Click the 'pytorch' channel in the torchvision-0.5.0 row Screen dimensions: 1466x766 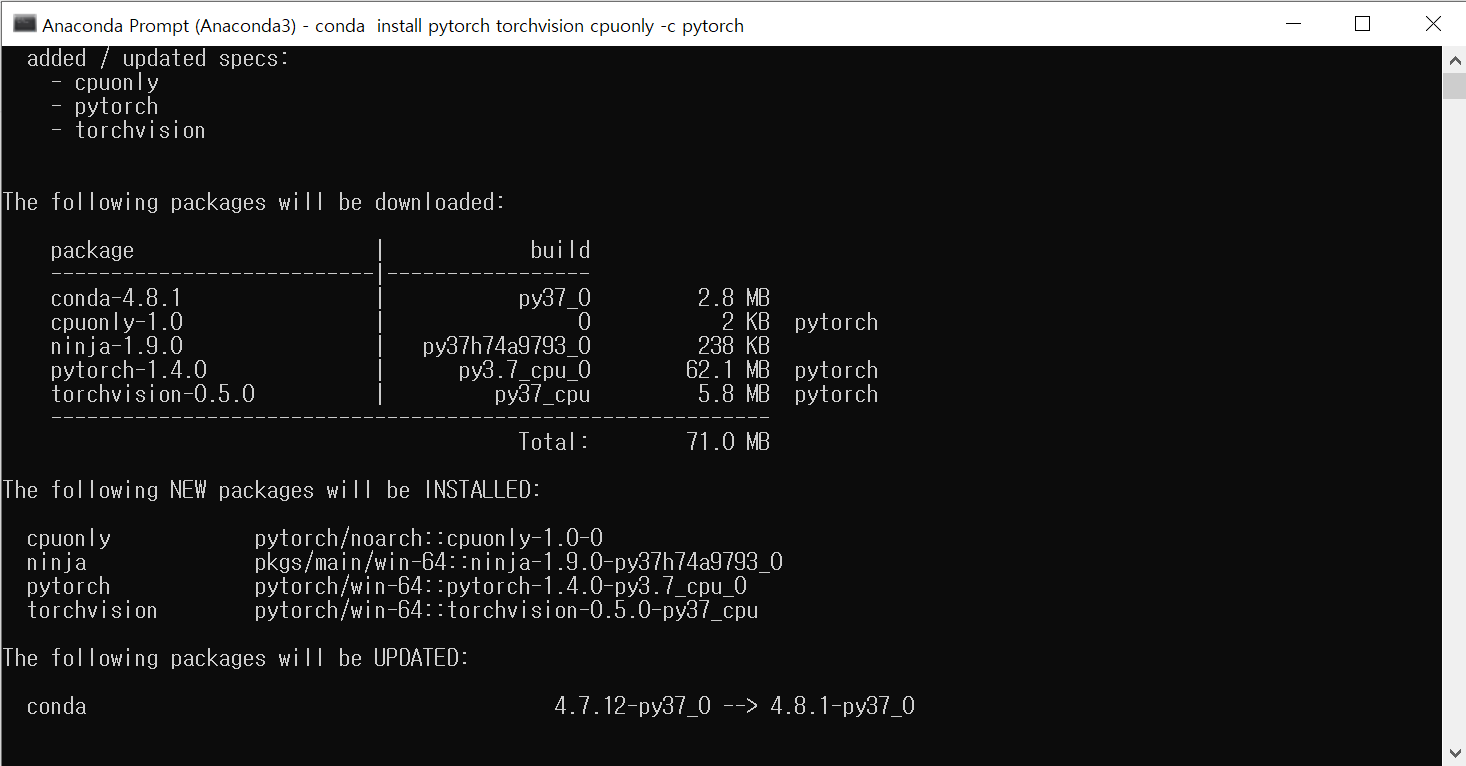[x=836, y=395]
